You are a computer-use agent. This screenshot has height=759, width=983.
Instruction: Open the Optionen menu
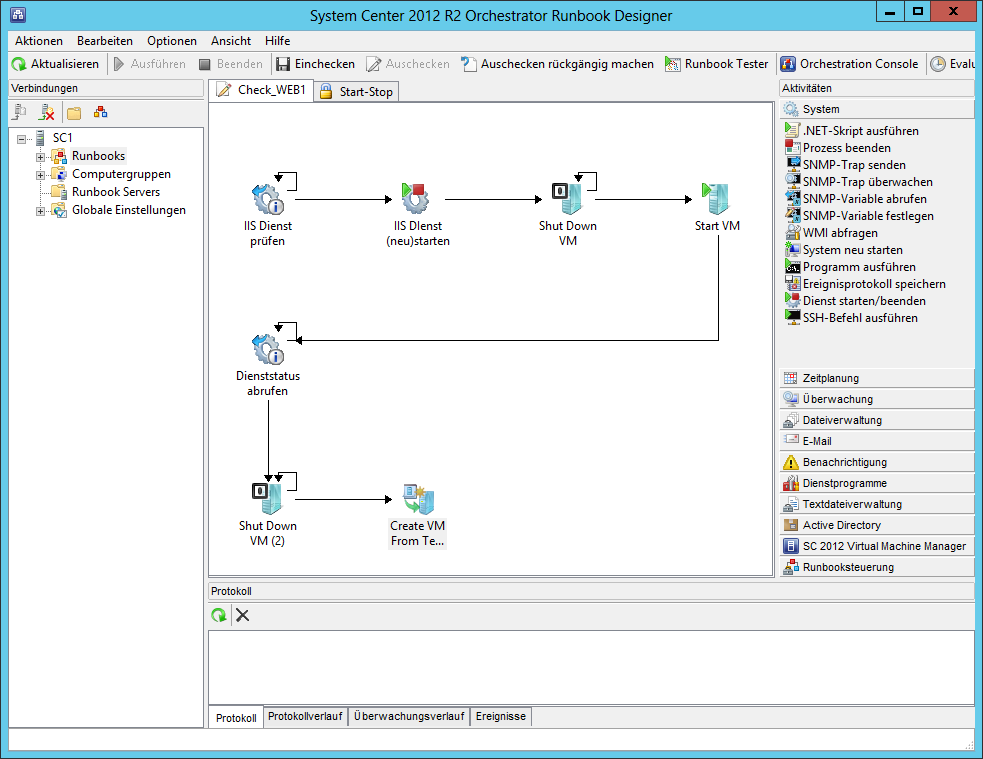point(172,41)
